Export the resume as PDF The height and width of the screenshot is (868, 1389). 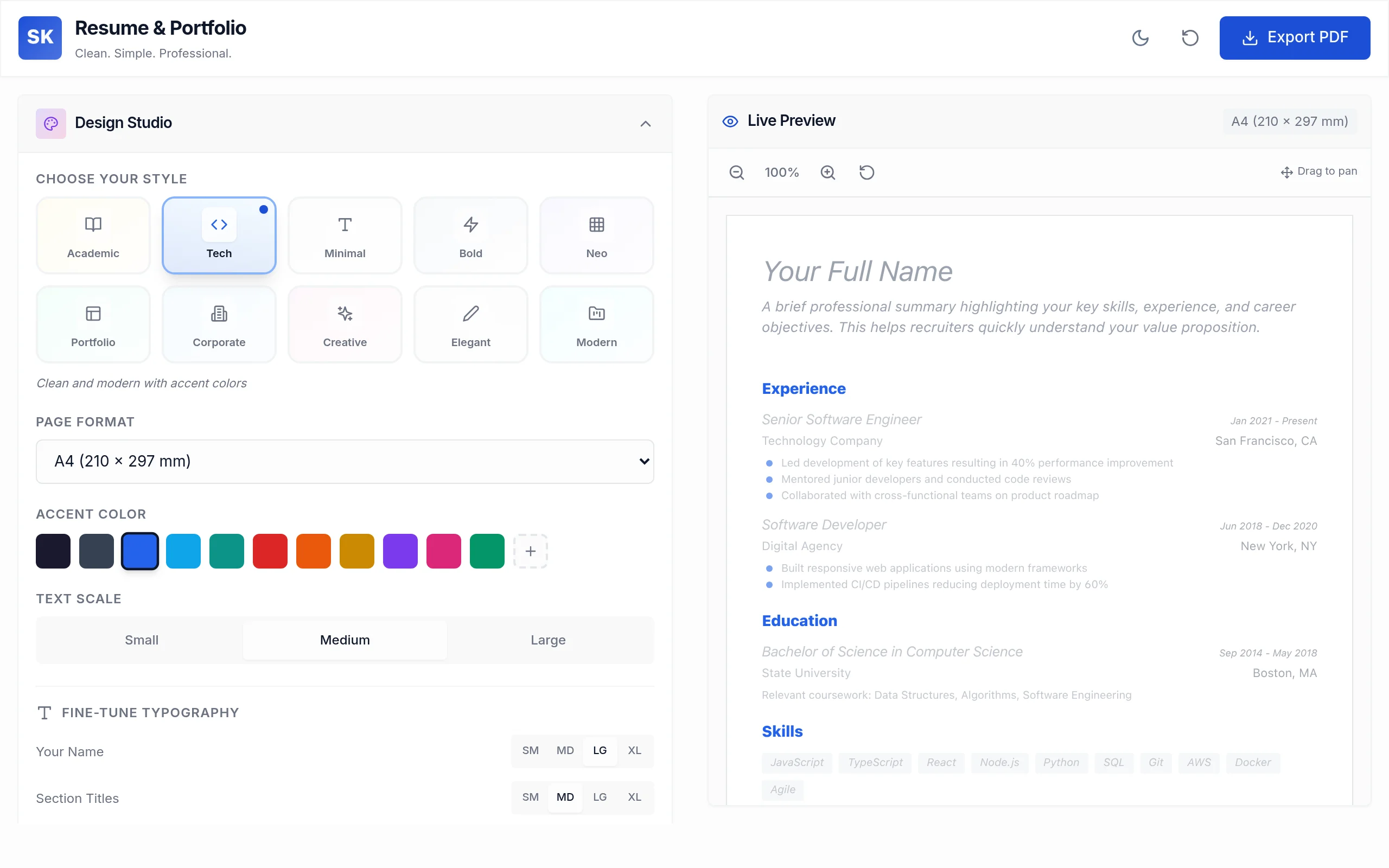coord(1295,38)
